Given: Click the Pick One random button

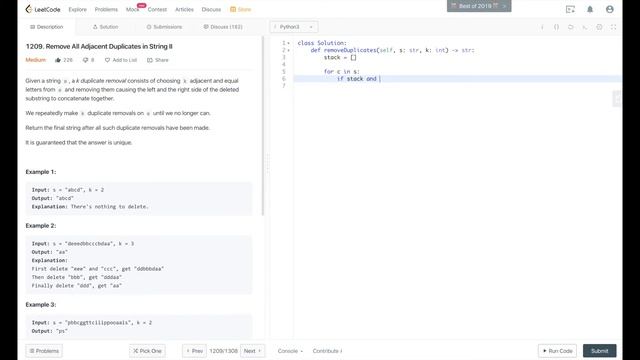Looking at the screenshot, I should point(147,351).
